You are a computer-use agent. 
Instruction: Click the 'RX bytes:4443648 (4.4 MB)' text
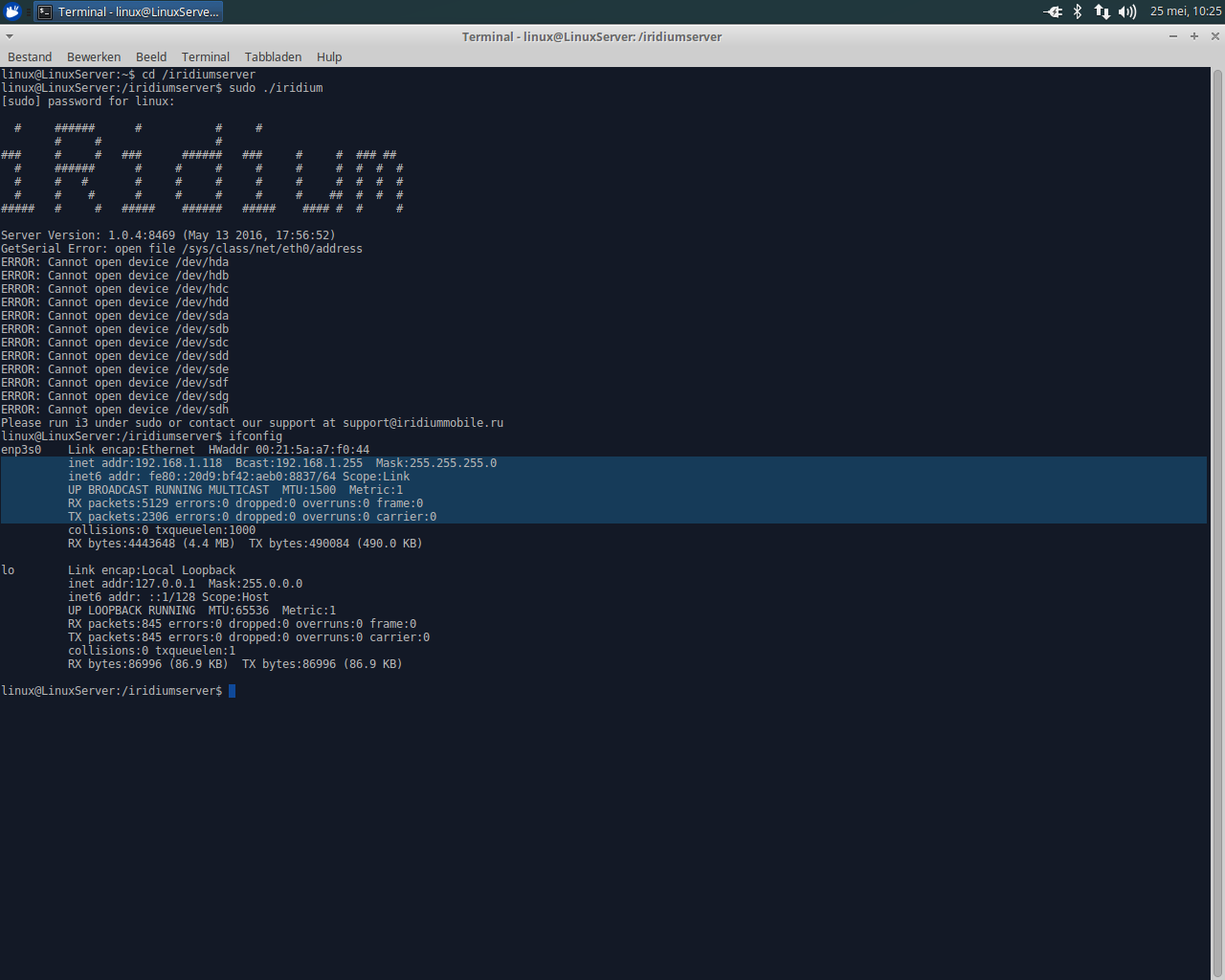151,544
